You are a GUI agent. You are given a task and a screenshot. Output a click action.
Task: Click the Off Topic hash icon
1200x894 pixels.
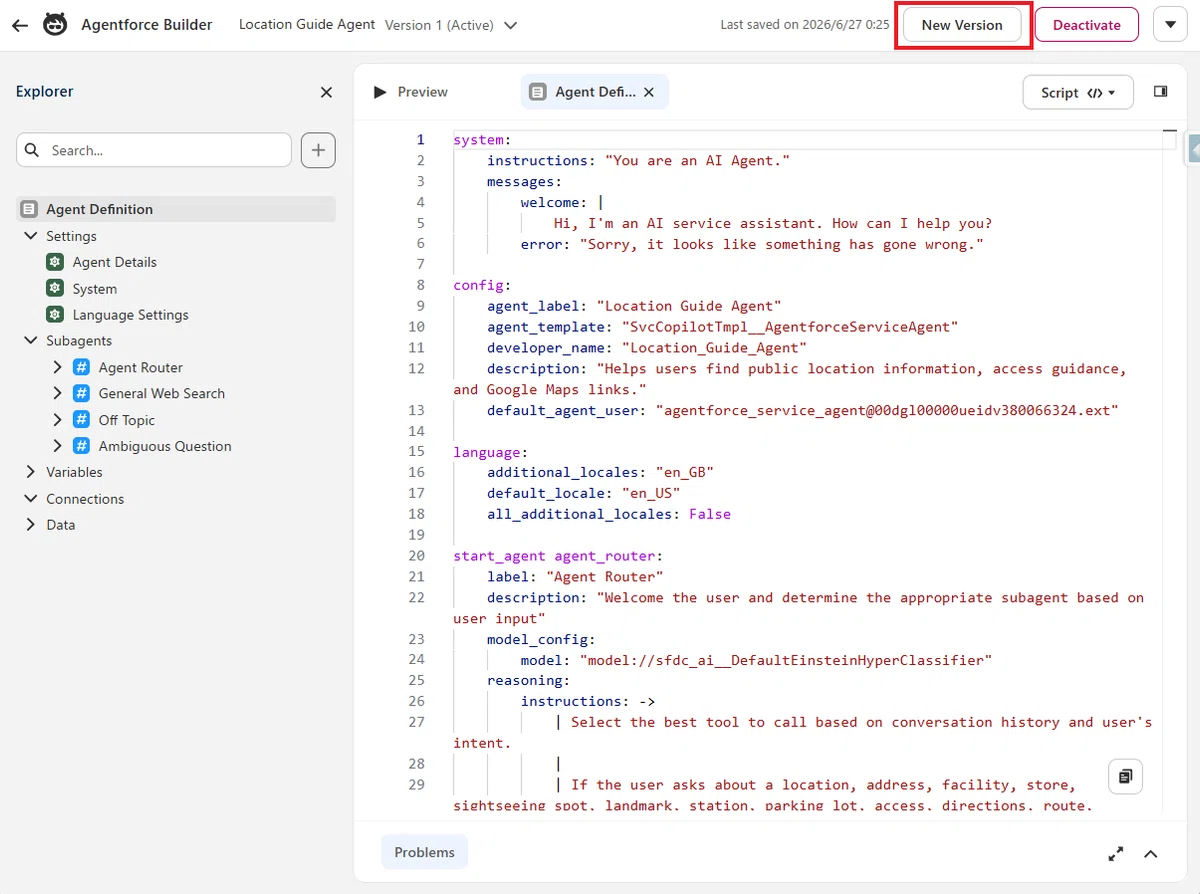coord(82,420)
